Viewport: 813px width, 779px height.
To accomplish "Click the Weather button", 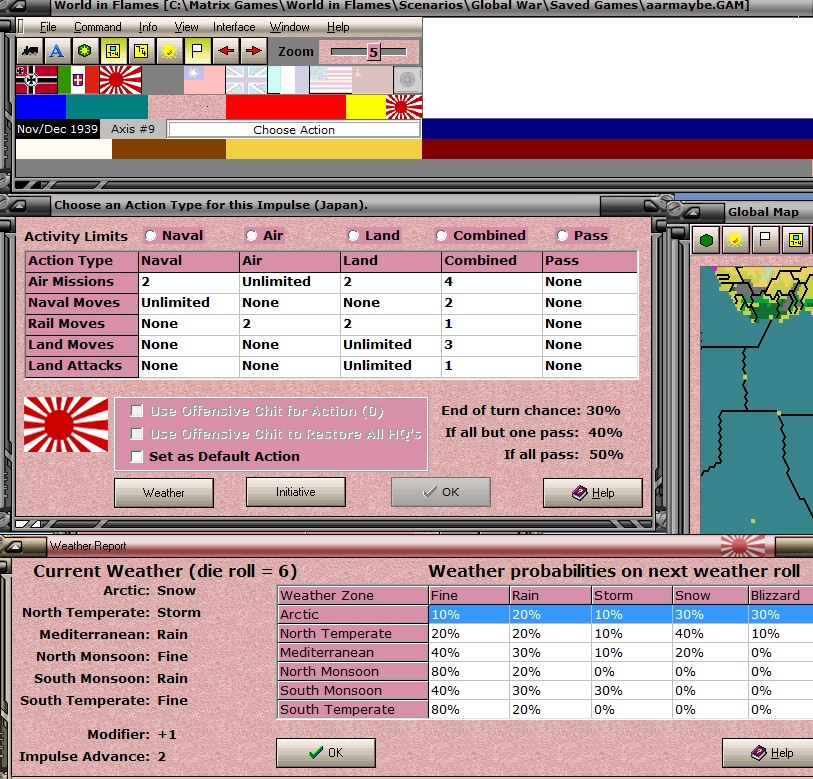I will point(164,493).
